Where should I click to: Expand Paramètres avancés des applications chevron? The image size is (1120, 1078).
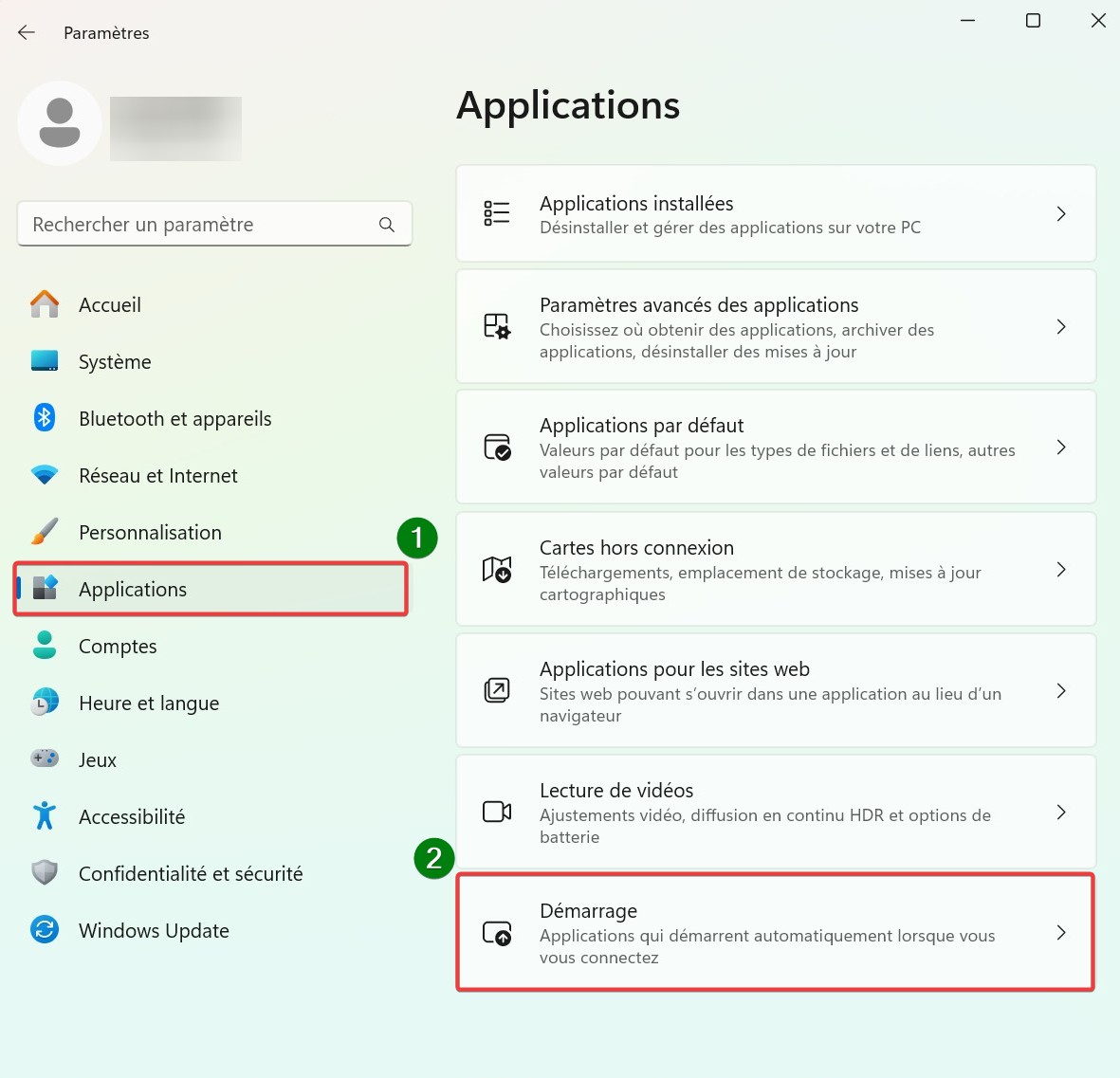[x=1060, y=326]
